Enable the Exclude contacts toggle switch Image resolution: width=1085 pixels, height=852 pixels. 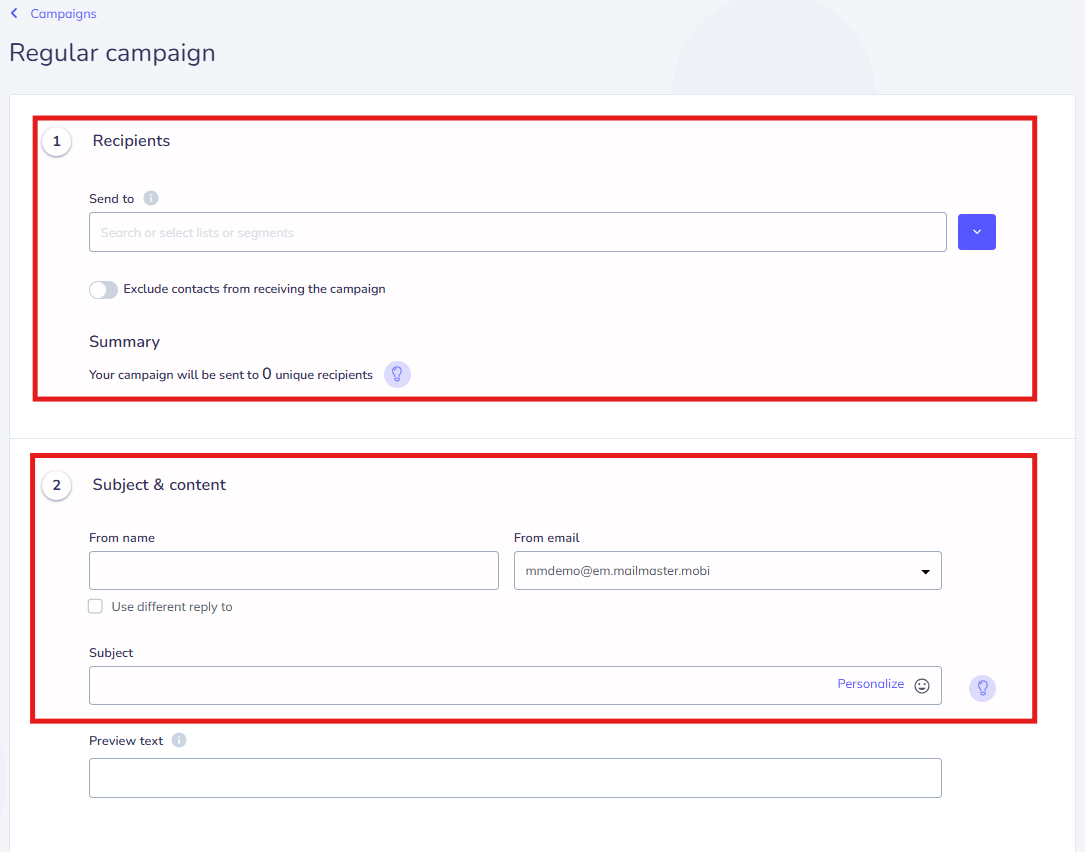tap(103, 290)
